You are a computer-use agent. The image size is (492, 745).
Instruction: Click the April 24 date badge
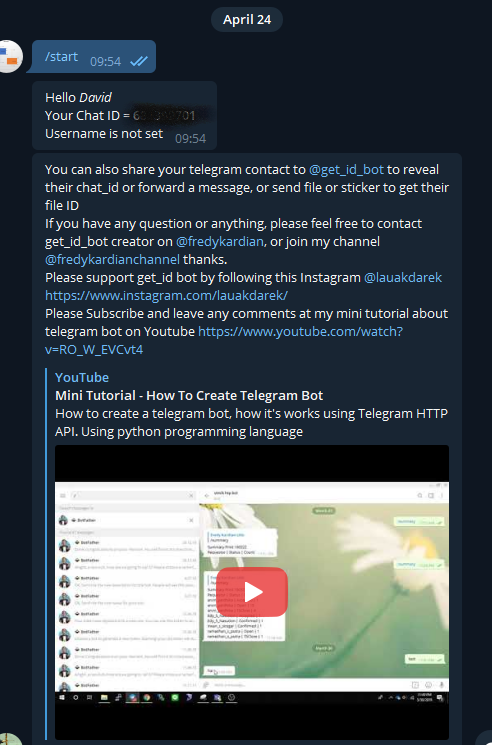(247, 19)
